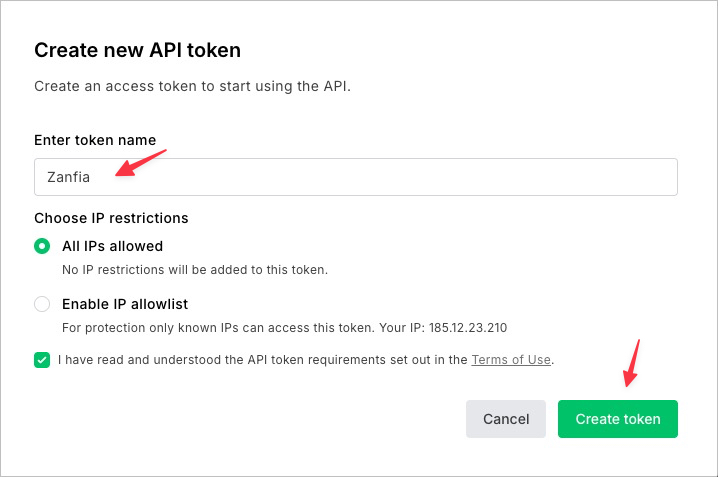Click the "All IPs allowed" label text
The height and width of the screenshot is (477, 718).
tap(112, 246)
